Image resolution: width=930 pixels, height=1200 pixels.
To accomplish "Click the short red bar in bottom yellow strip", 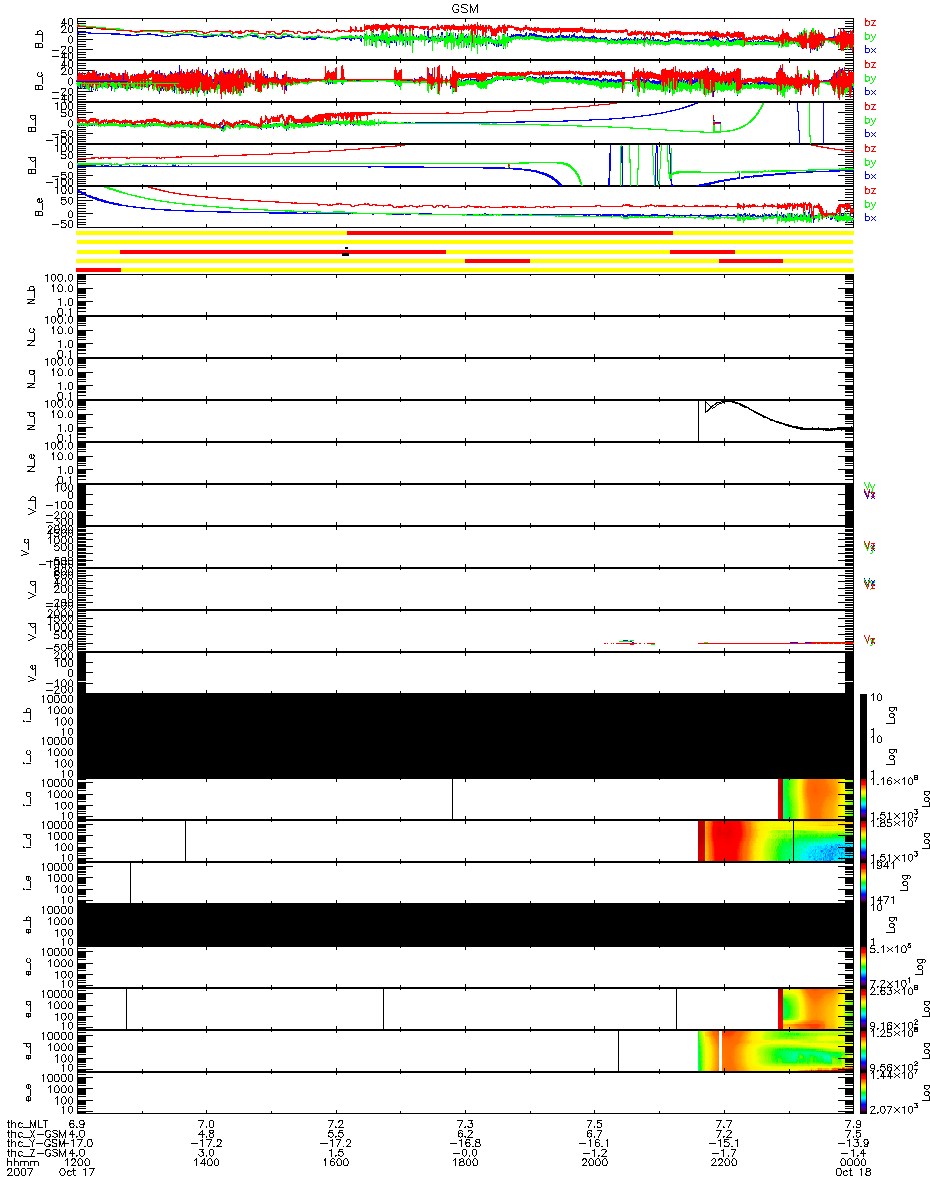I will (x=98, y=269).
